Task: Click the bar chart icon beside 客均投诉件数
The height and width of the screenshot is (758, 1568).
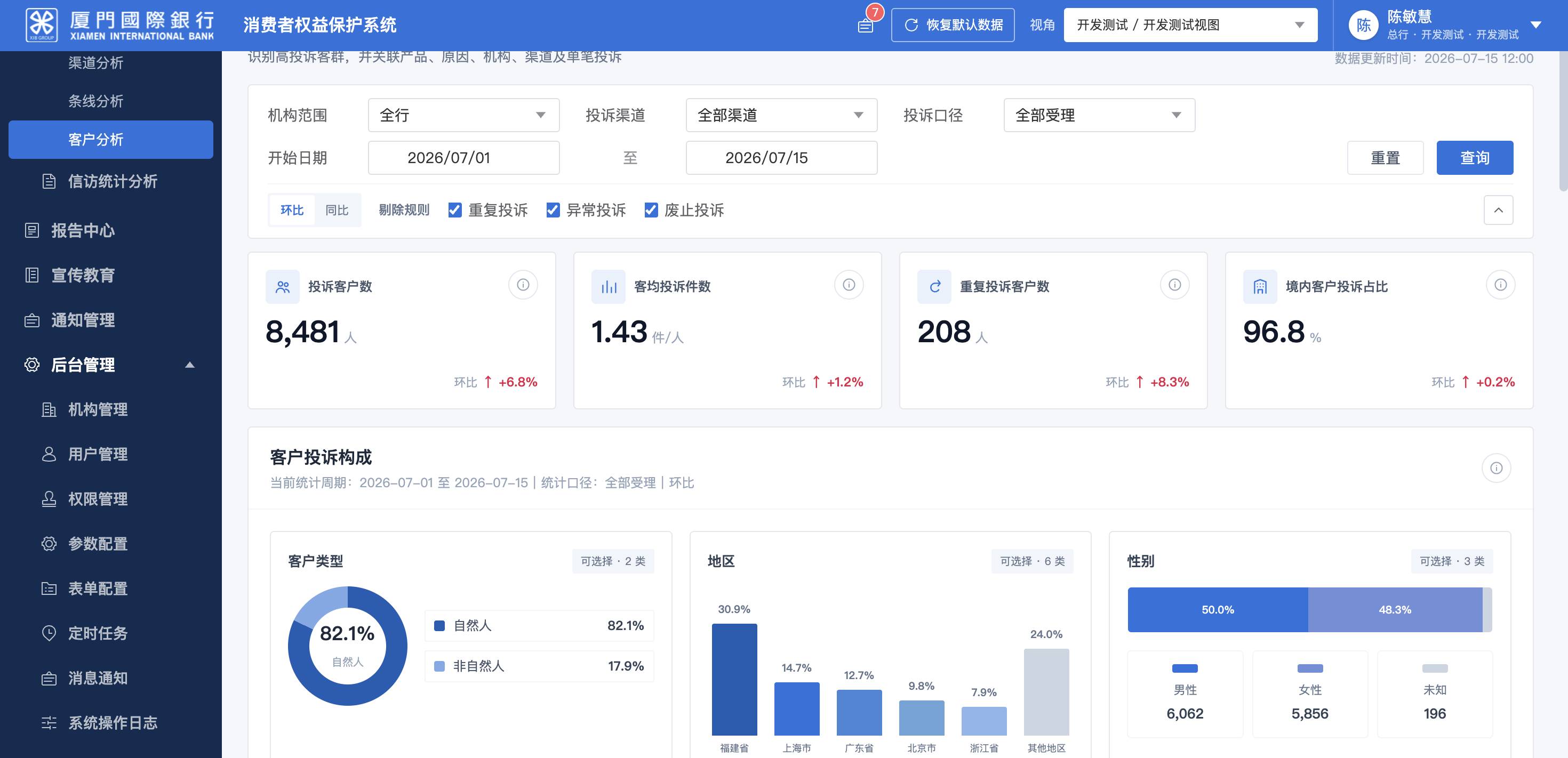Action: click(x=608, y=287)
